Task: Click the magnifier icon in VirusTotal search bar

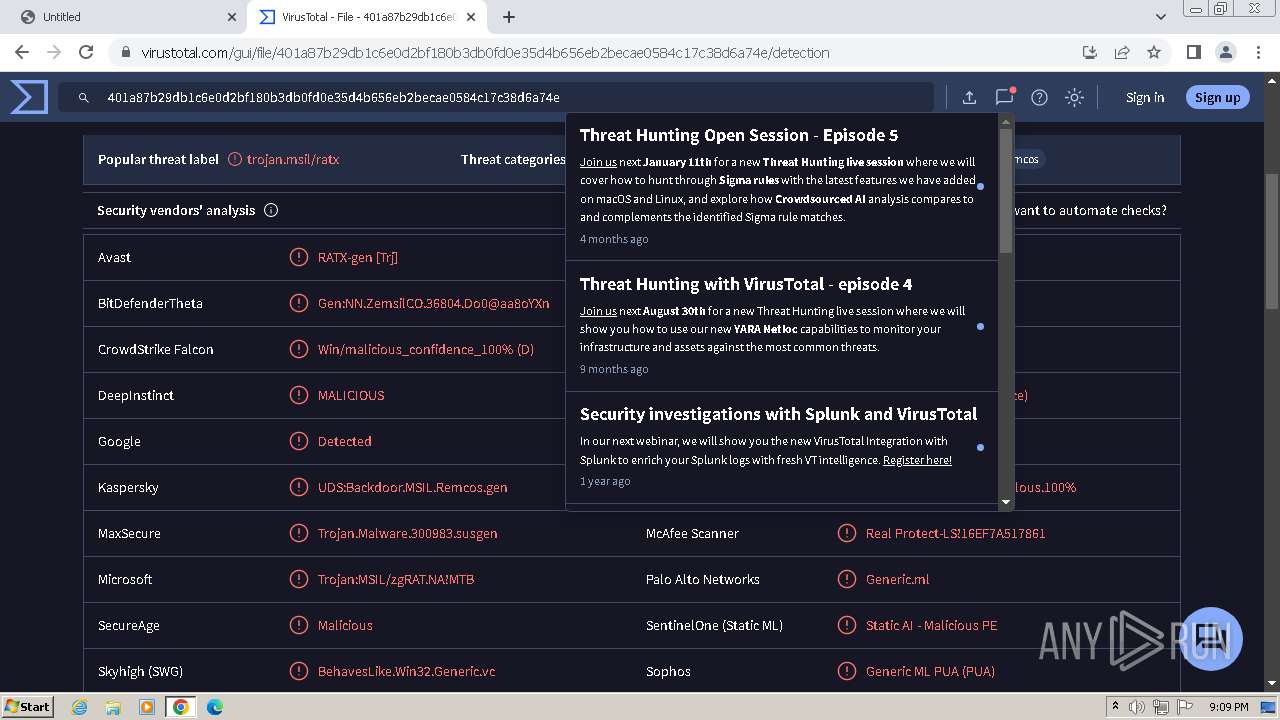Action: coord(84,98)
